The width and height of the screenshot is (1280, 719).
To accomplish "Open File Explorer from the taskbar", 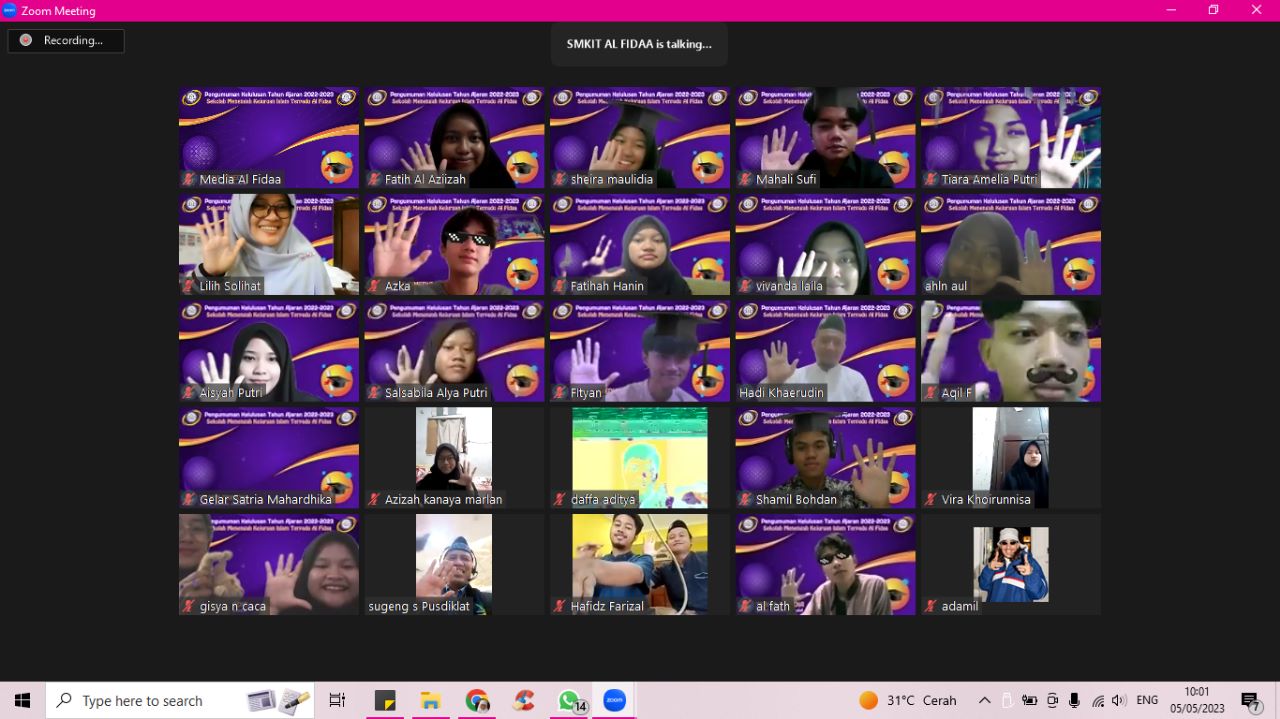I will [x=431, y=700].
